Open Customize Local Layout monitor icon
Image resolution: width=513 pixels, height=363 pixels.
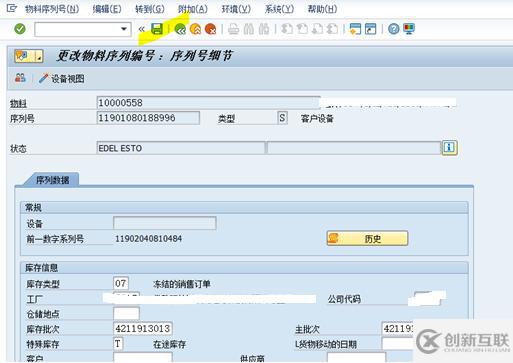click(x=409, y=29)
